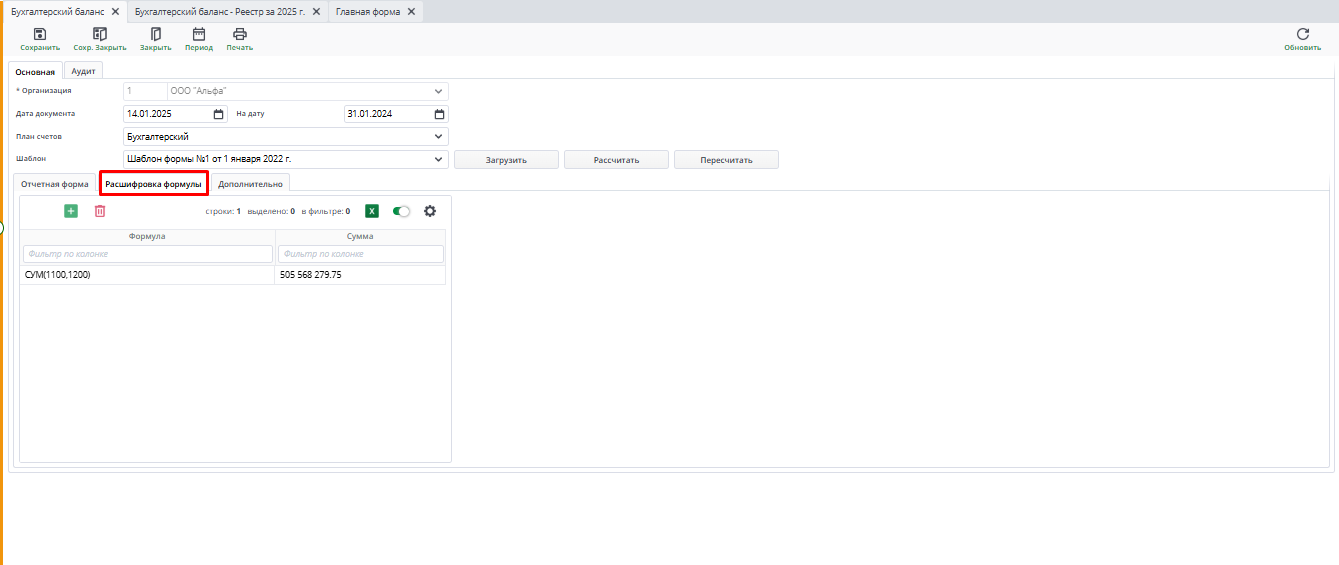1339x565 pixels.
Task: Expand the План счетов dropdown
Action: click(439, 136)
